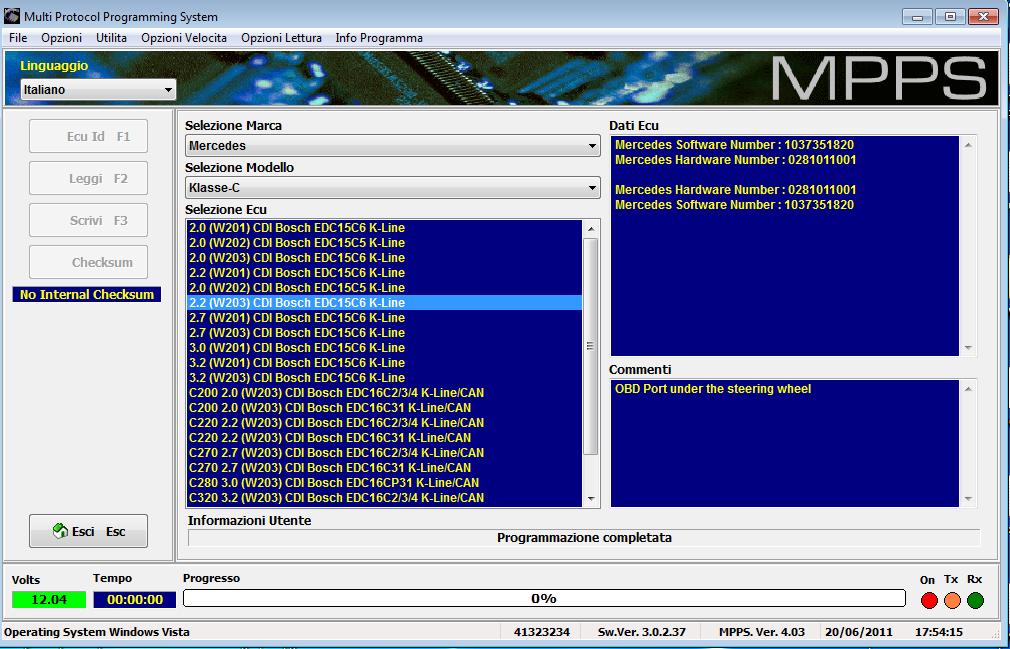The height and width of the screenshot is (649, 1010).
Task: Click the No Internal Checksum label
Action: (87, 295)
